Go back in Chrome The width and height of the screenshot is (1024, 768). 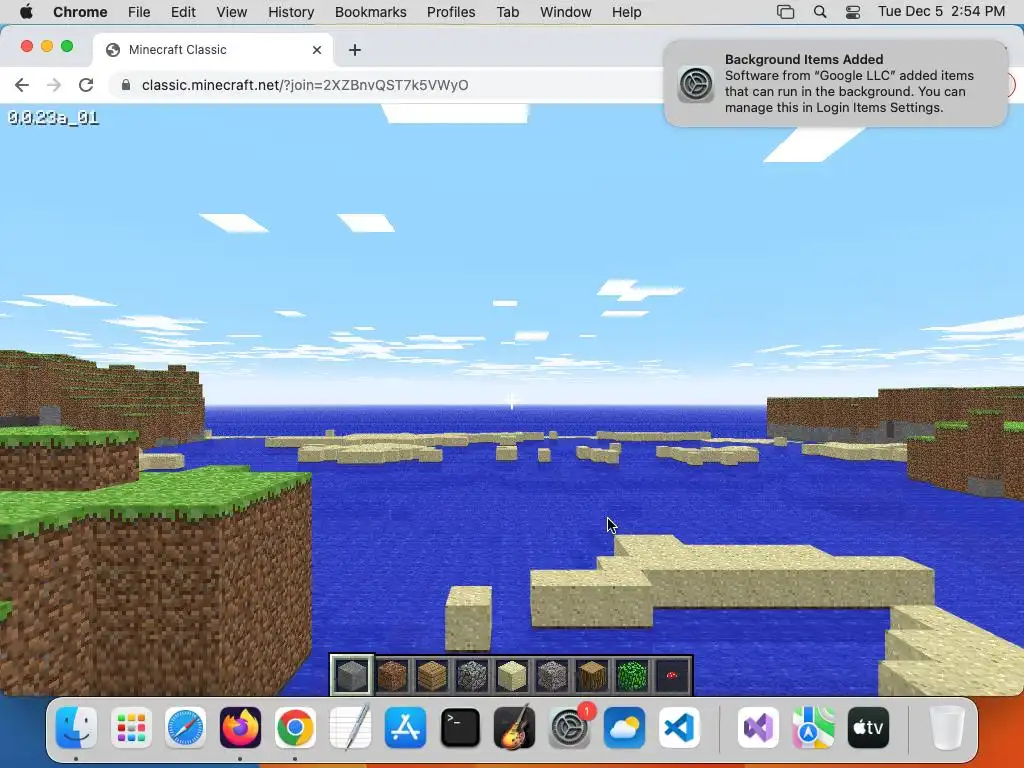pos(22,85)
